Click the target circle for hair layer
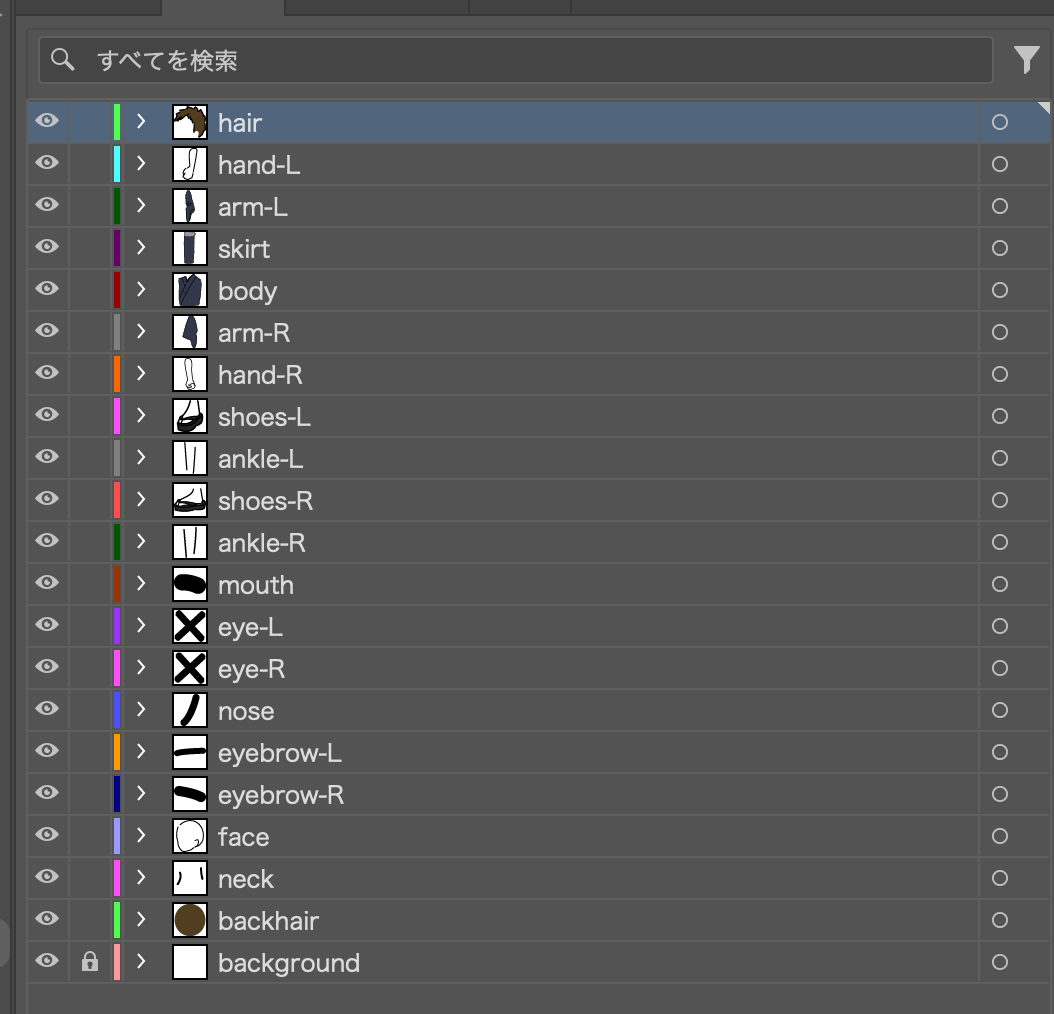The image size is (1054, 1014). coord(999,122)
